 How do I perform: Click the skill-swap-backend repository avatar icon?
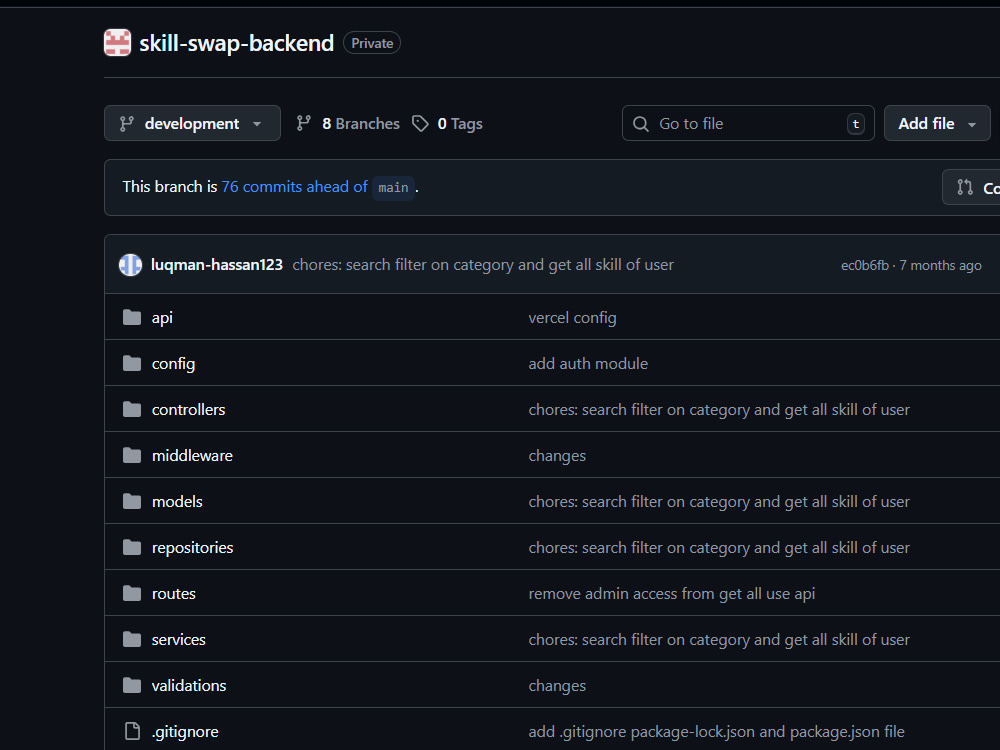pos(117,43)
